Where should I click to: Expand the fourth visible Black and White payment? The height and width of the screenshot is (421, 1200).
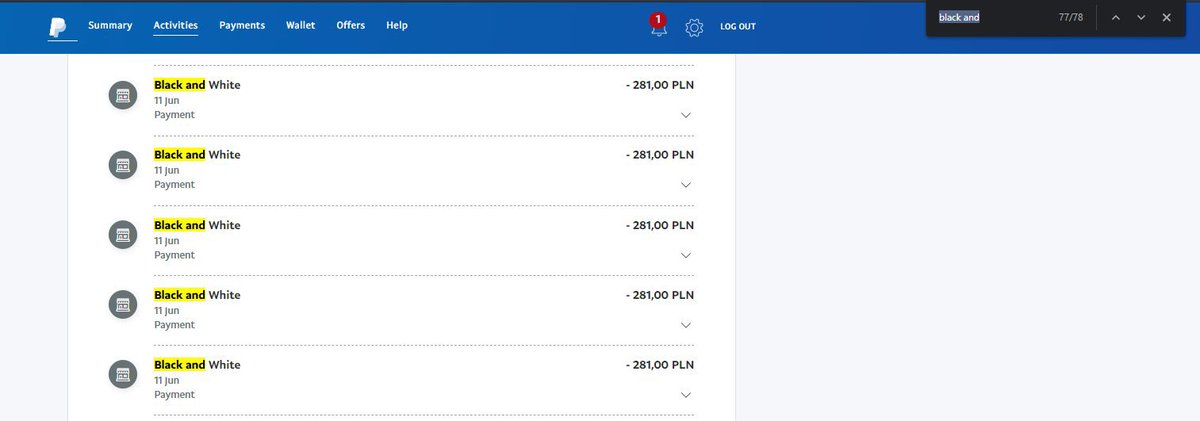[686, 325]
